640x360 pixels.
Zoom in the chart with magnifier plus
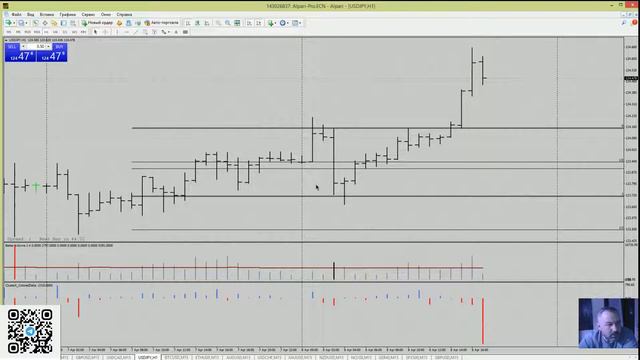pos(218,23)
